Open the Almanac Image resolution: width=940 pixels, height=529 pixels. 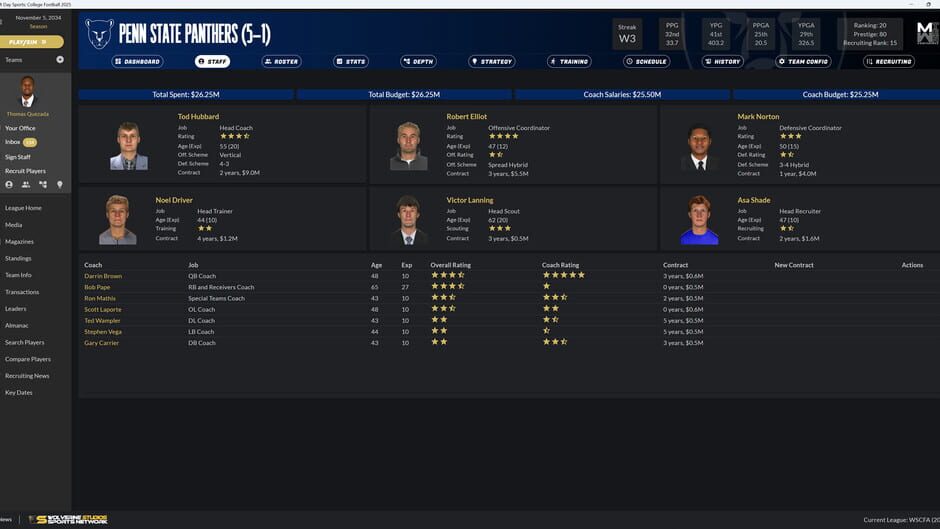(17, 326)
